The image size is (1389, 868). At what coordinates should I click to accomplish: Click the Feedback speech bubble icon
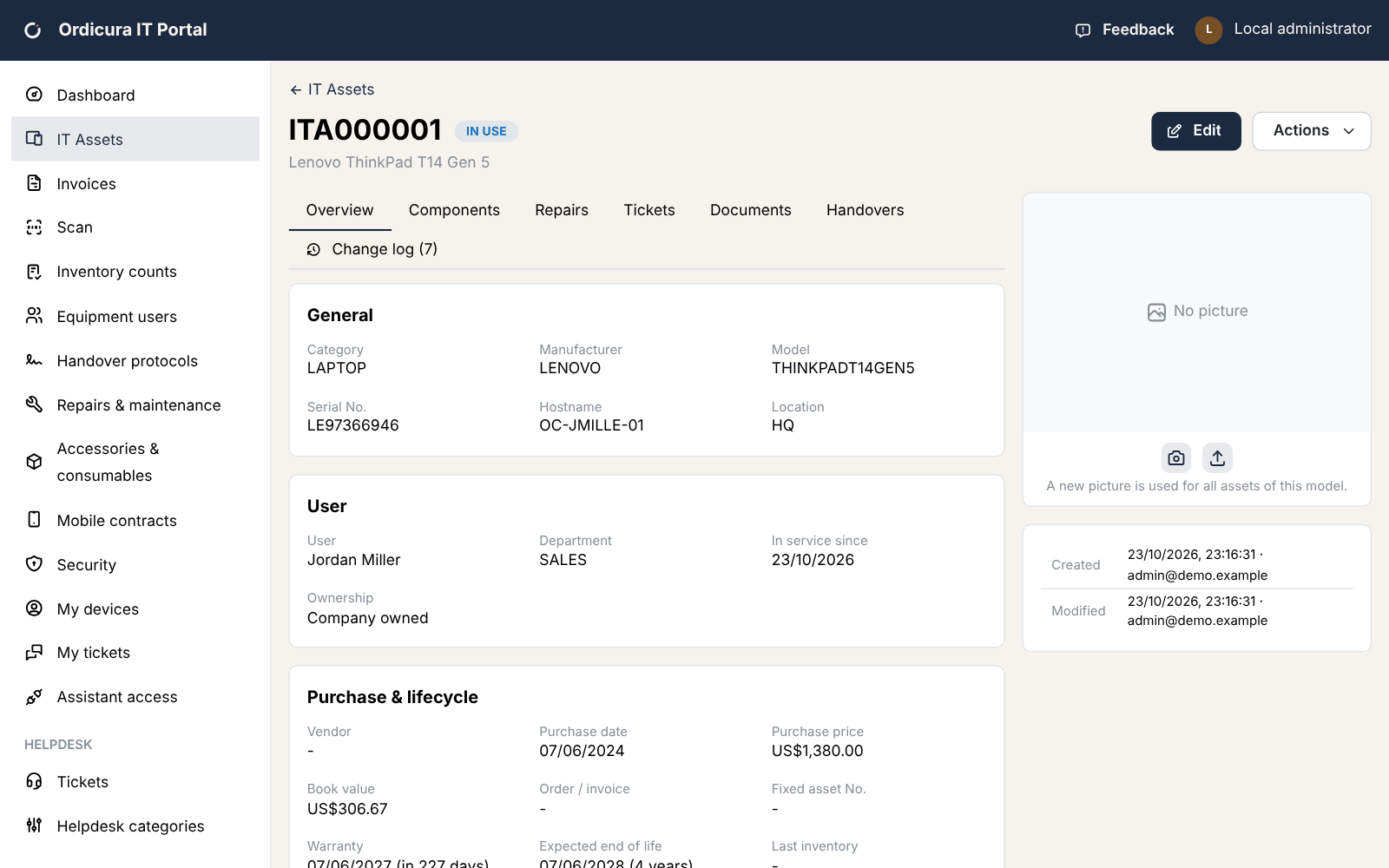(1083, 30)
